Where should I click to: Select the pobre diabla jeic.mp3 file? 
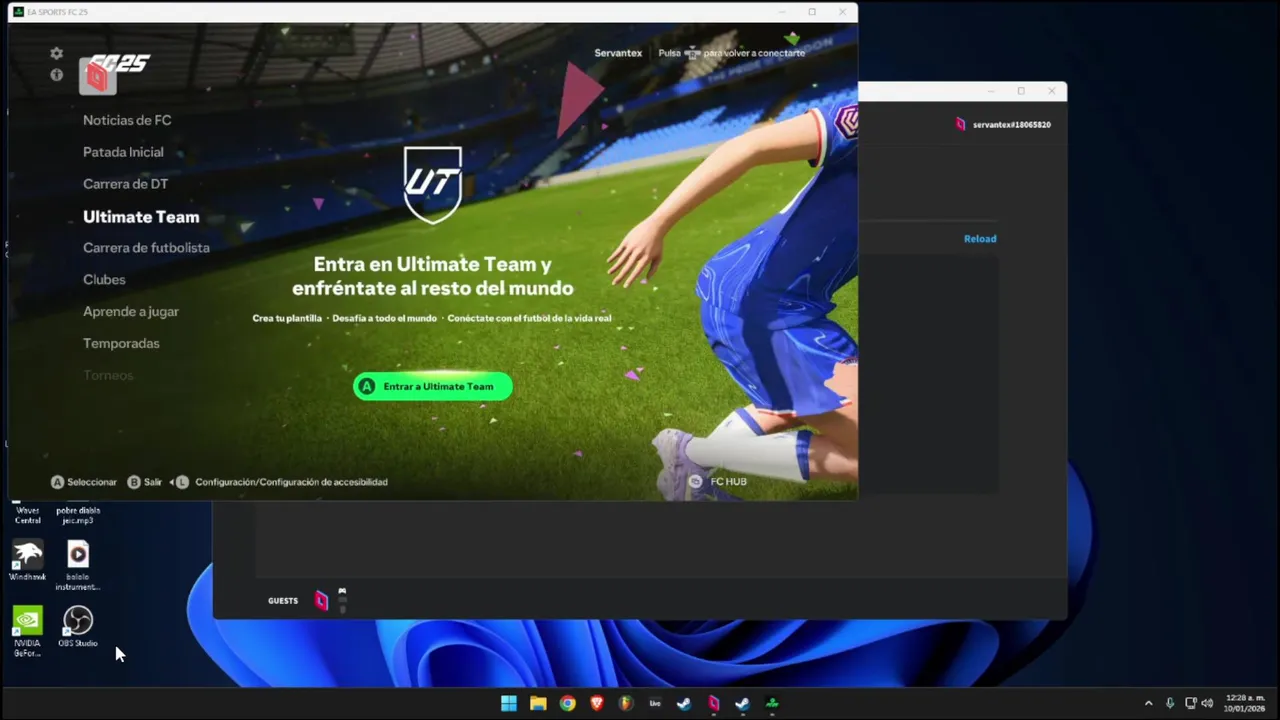78,515
